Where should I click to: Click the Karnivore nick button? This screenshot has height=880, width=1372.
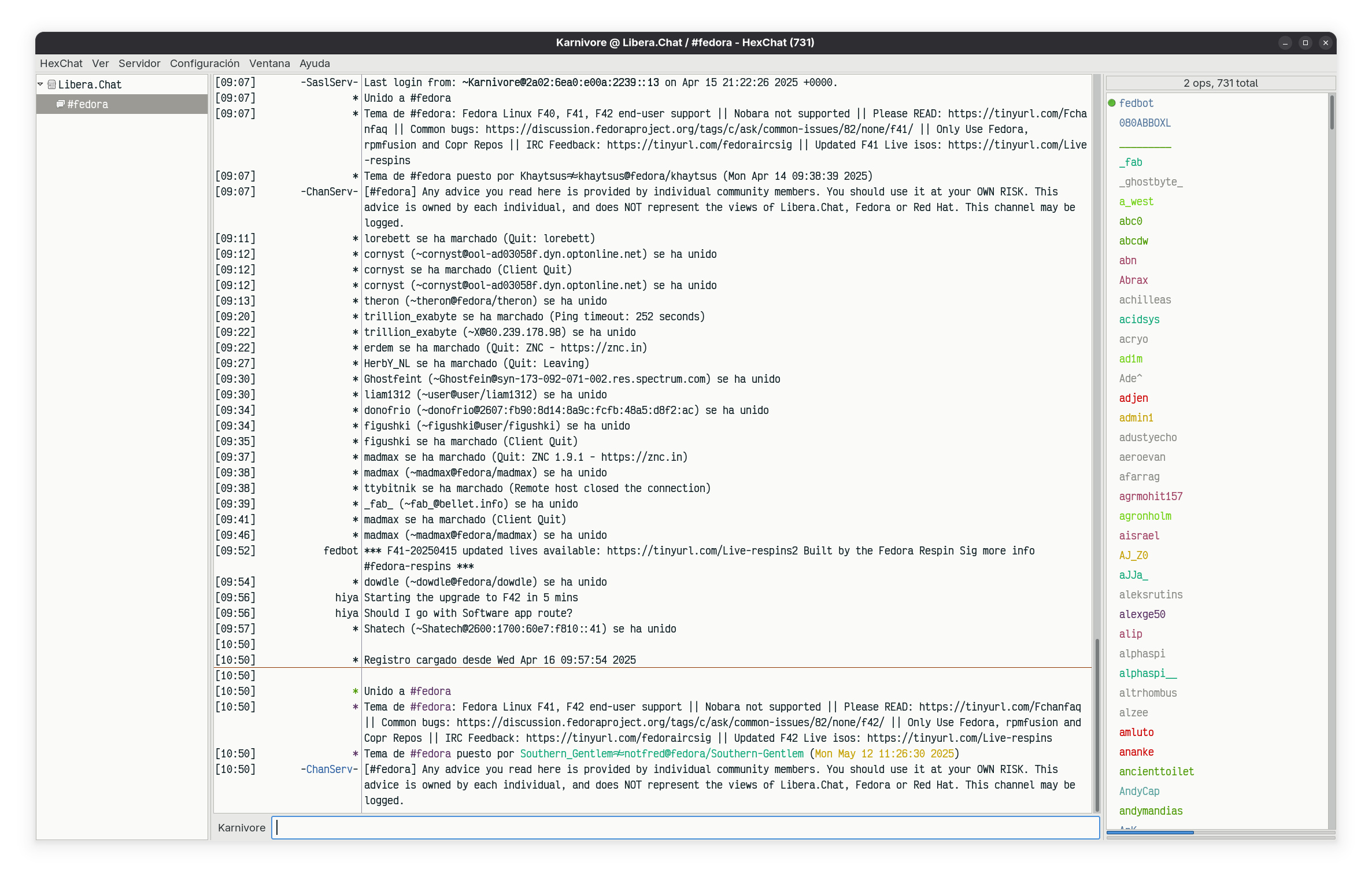(242, 827)
